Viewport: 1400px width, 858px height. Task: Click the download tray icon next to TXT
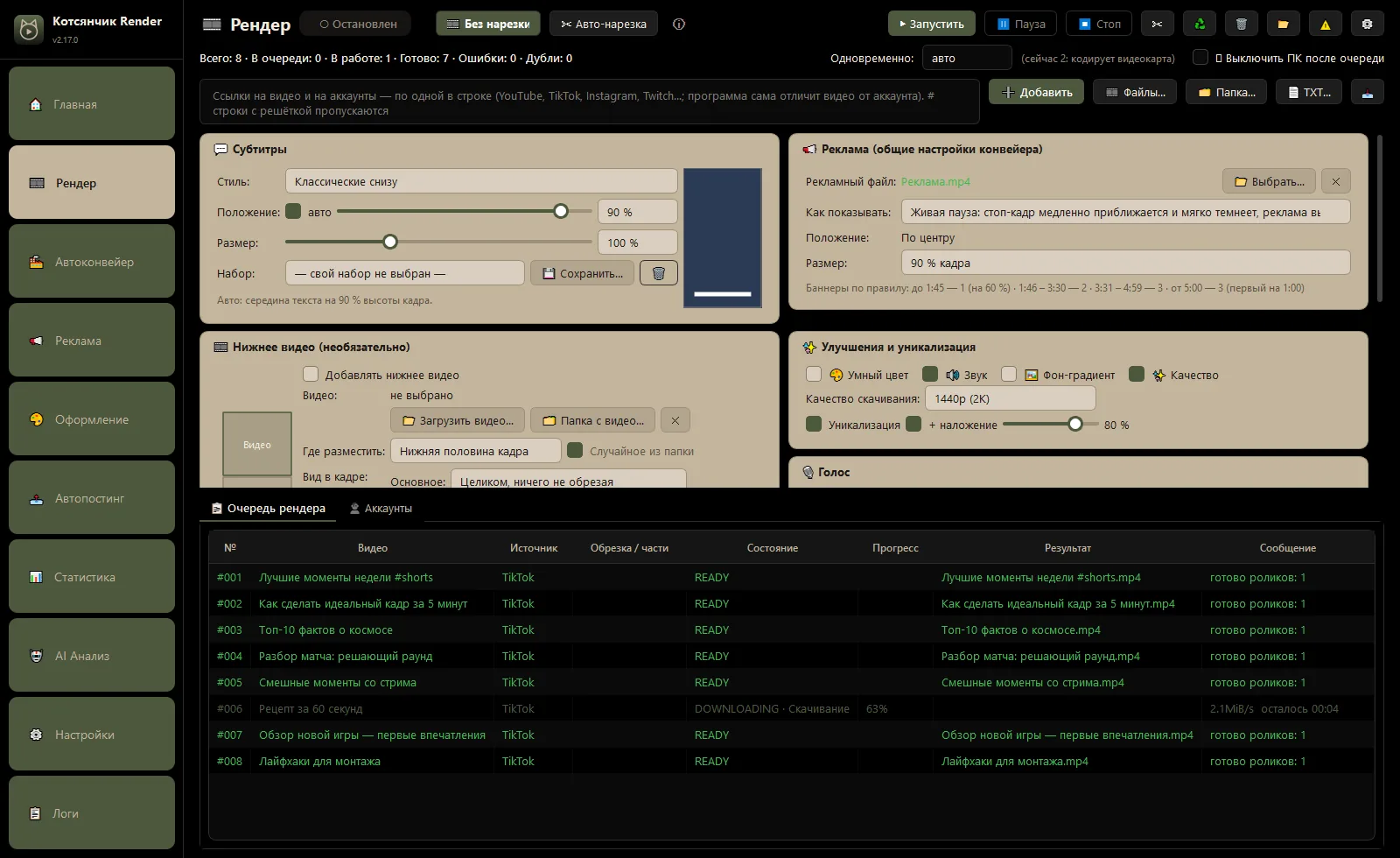(x=1368, y=92)
